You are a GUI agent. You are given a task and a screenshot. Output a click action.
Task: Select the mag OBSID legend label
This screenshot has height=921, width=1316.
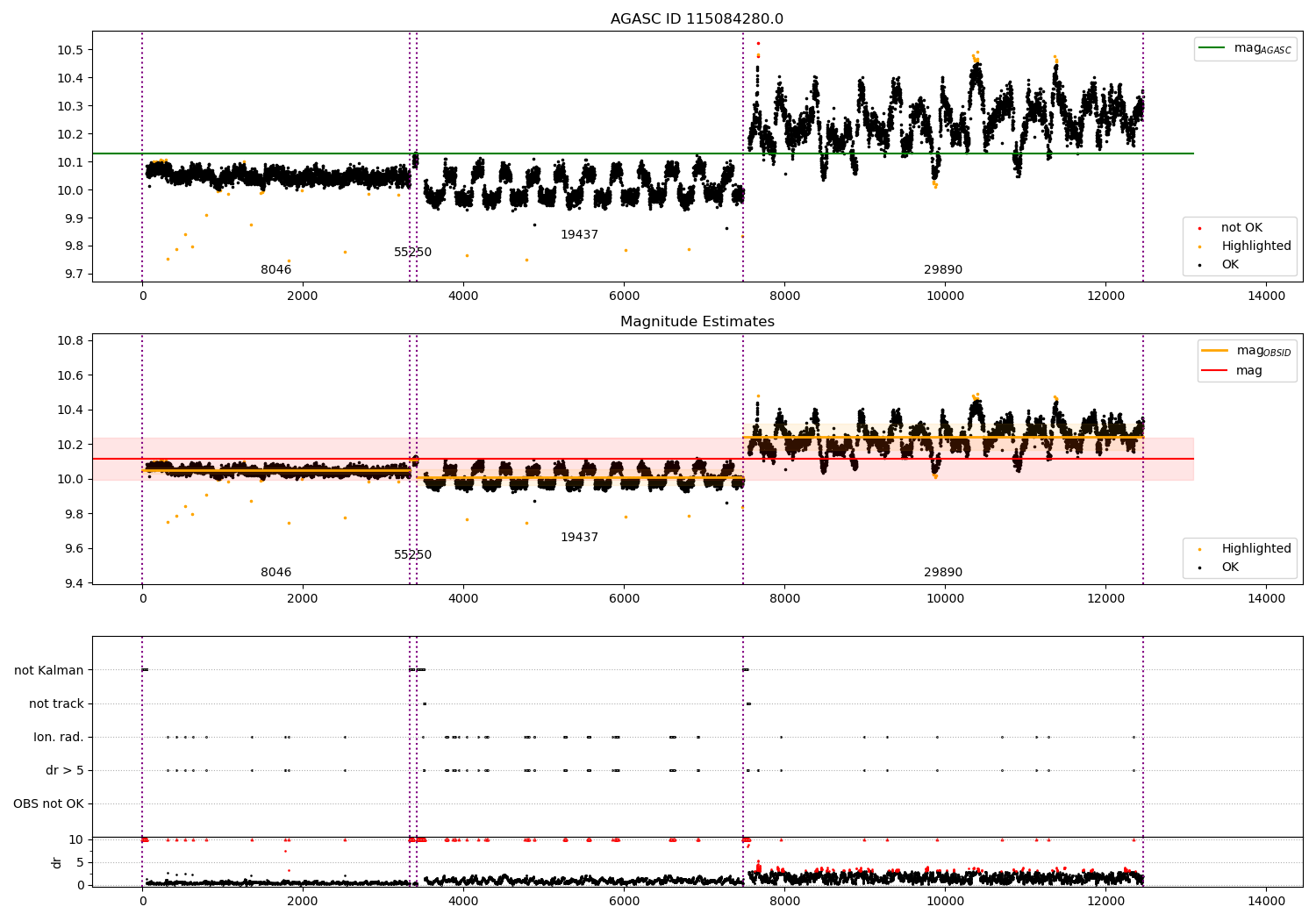pyautogui.click(x=1264, y=351)
